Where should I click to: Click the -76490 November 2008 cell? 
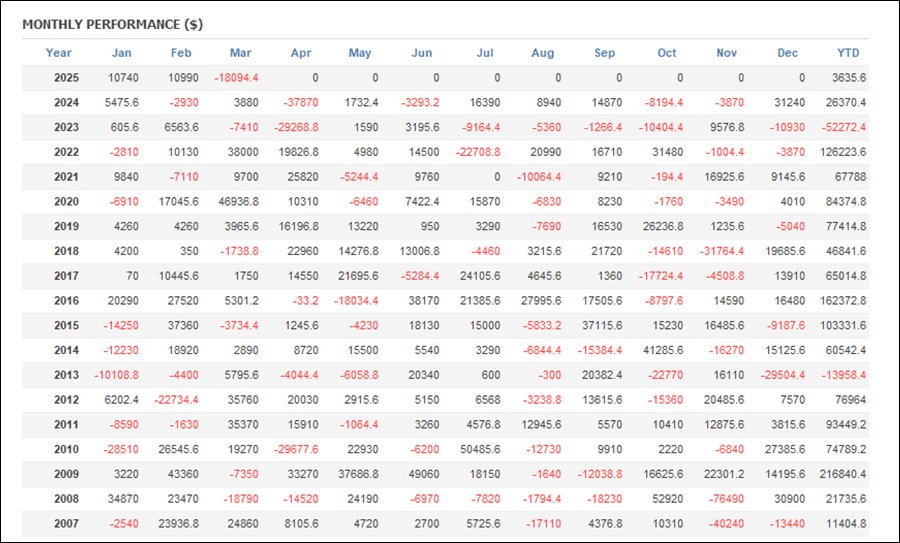[727, 499]
